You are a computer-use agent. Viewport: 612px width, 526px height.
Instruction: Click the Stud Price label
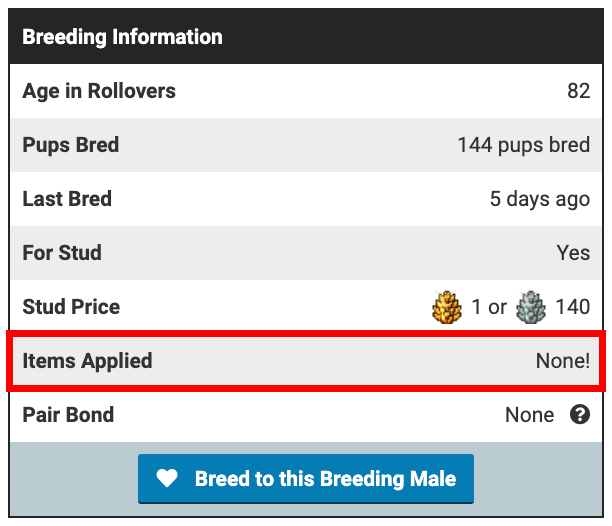click(x=71, y=307)
